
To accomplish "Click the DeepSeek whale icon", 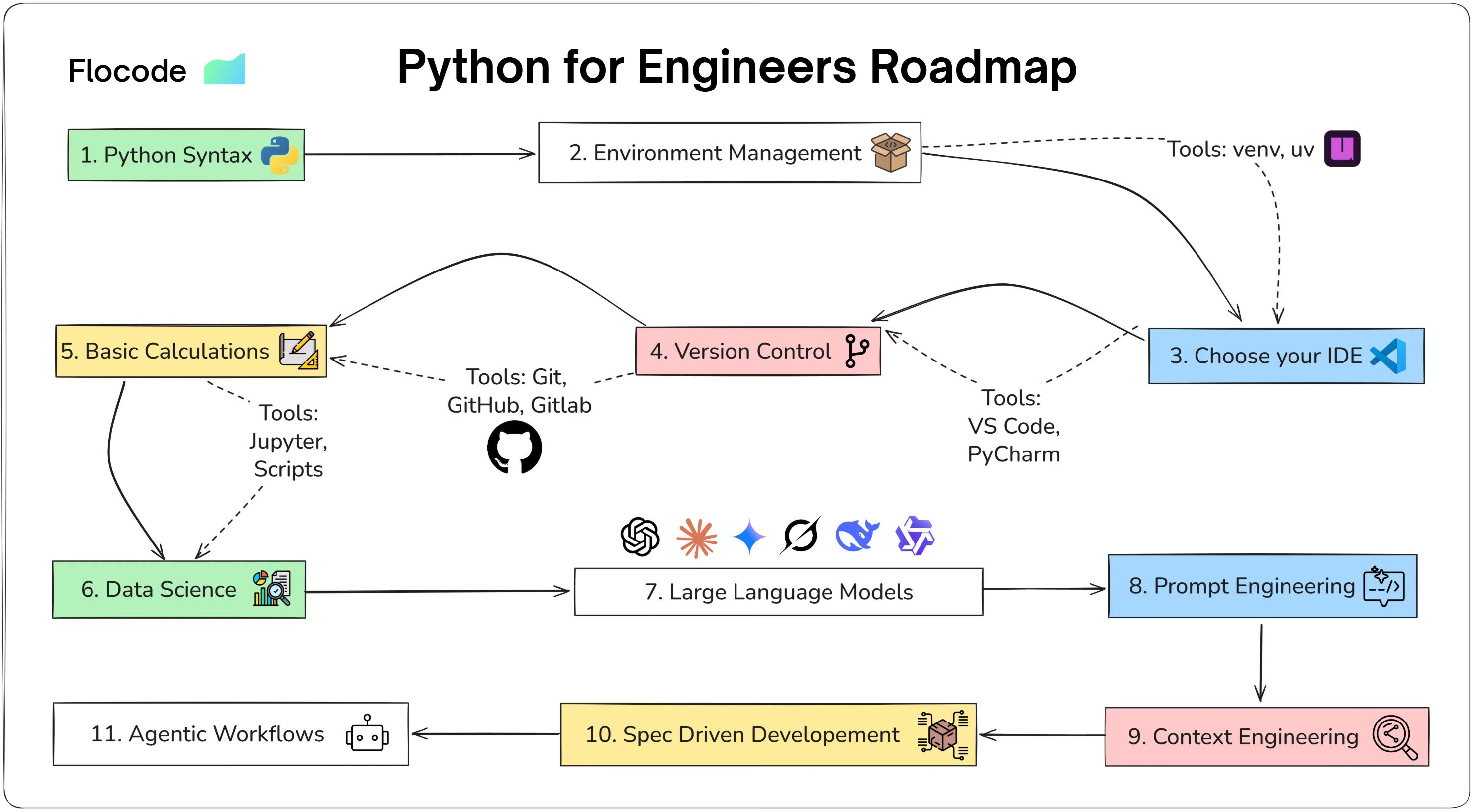I will pyautogui.click(x=856, y=535).
